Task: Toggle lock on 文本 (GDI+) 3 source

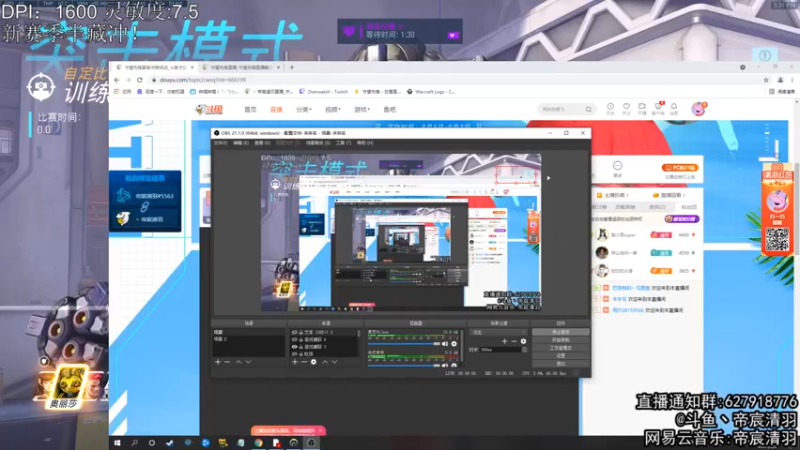Action: (x=301, y=332)
